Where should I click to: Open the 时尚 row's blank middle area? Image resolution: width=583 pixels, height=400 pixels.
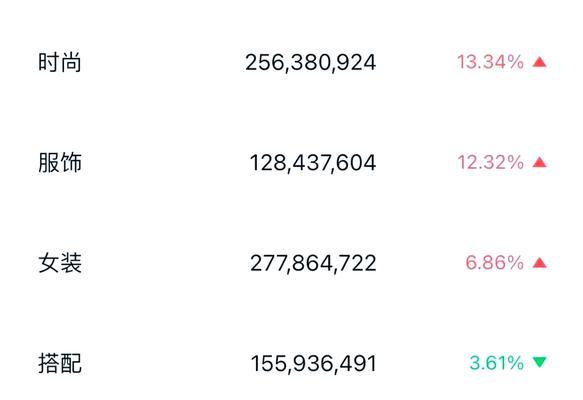click(x=164, y=62)
